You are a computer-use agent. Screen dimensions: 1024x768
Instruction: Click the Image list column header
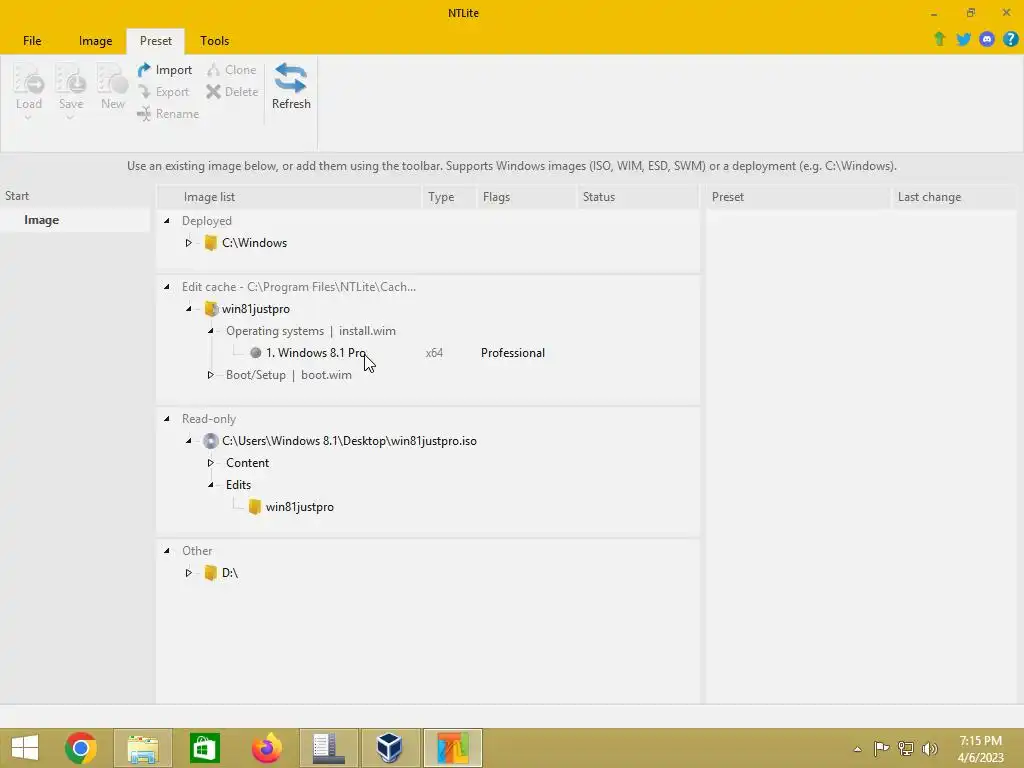coord(290,197)
